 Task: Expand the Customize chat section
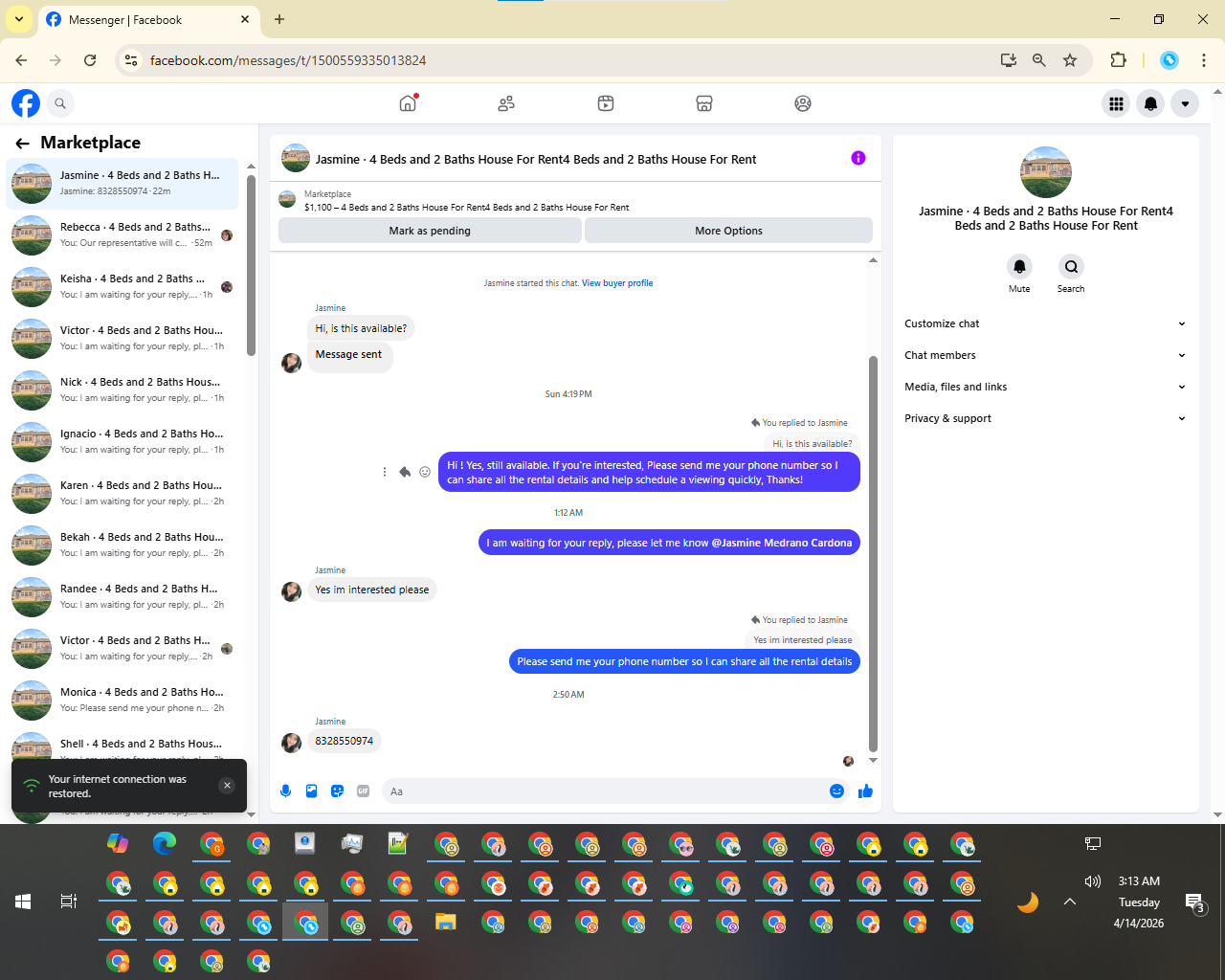point(1045,323)
